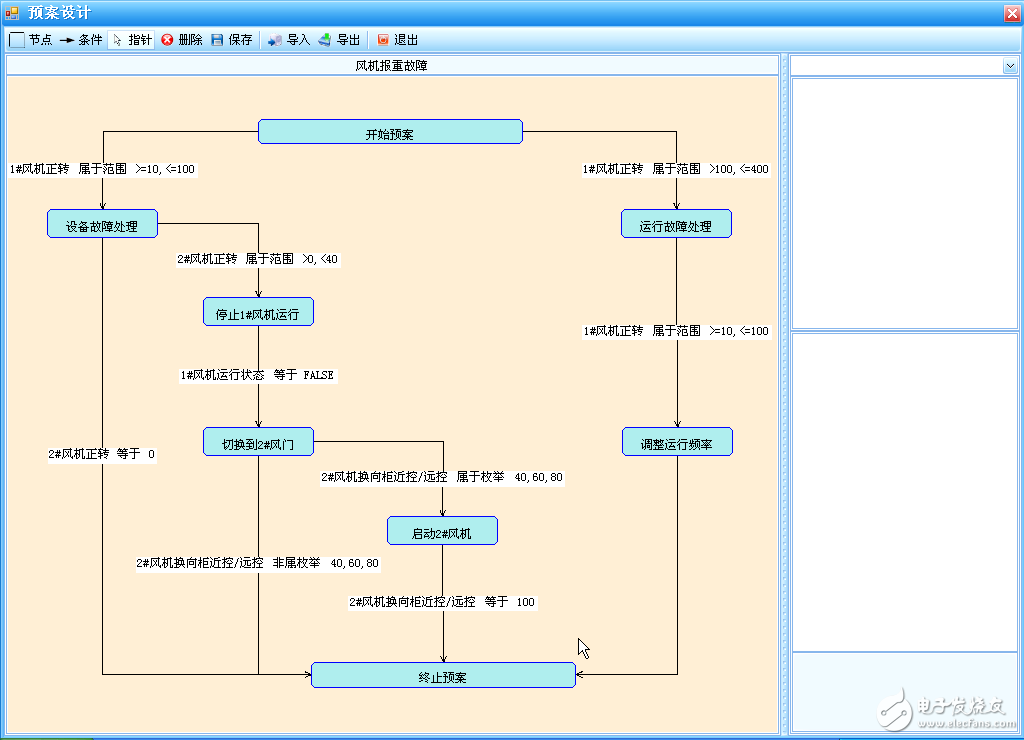
Task: Click the 切换到2#风门 node
Action: [257, 441]
